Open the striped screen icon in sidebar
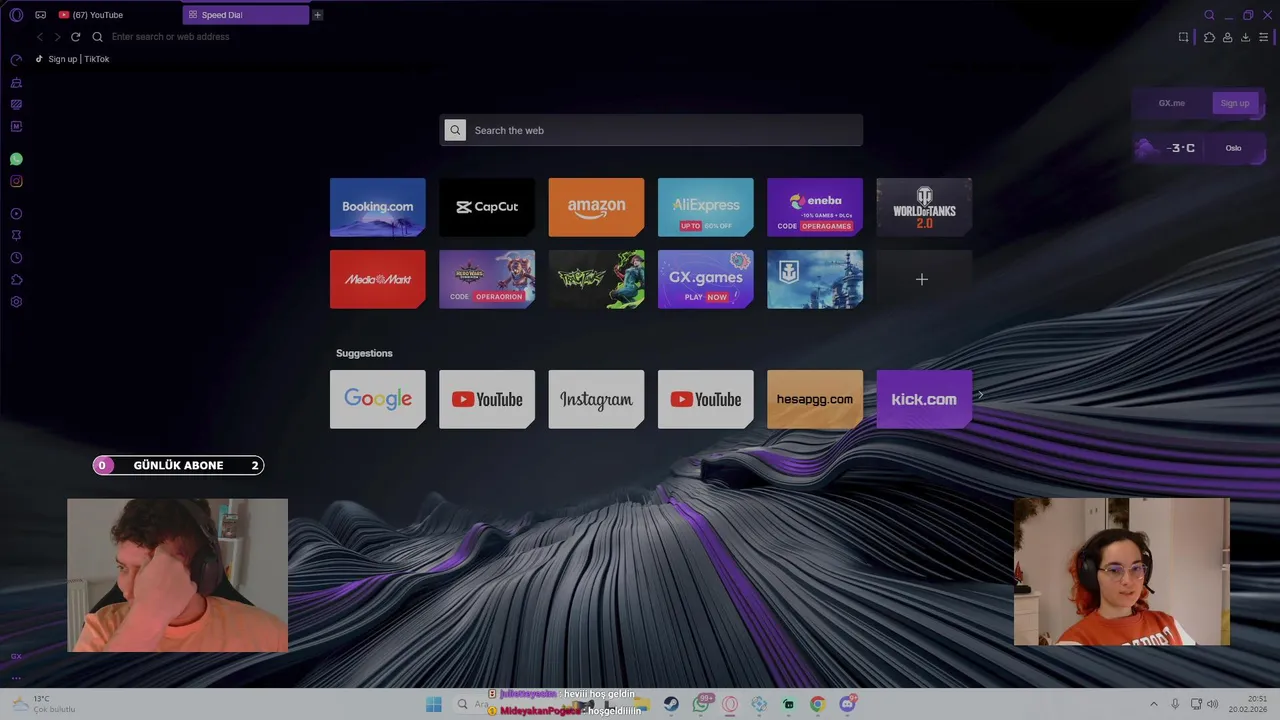Image resolution: width=1280 pixels, height=720 pixels. [x=16, y=104]
